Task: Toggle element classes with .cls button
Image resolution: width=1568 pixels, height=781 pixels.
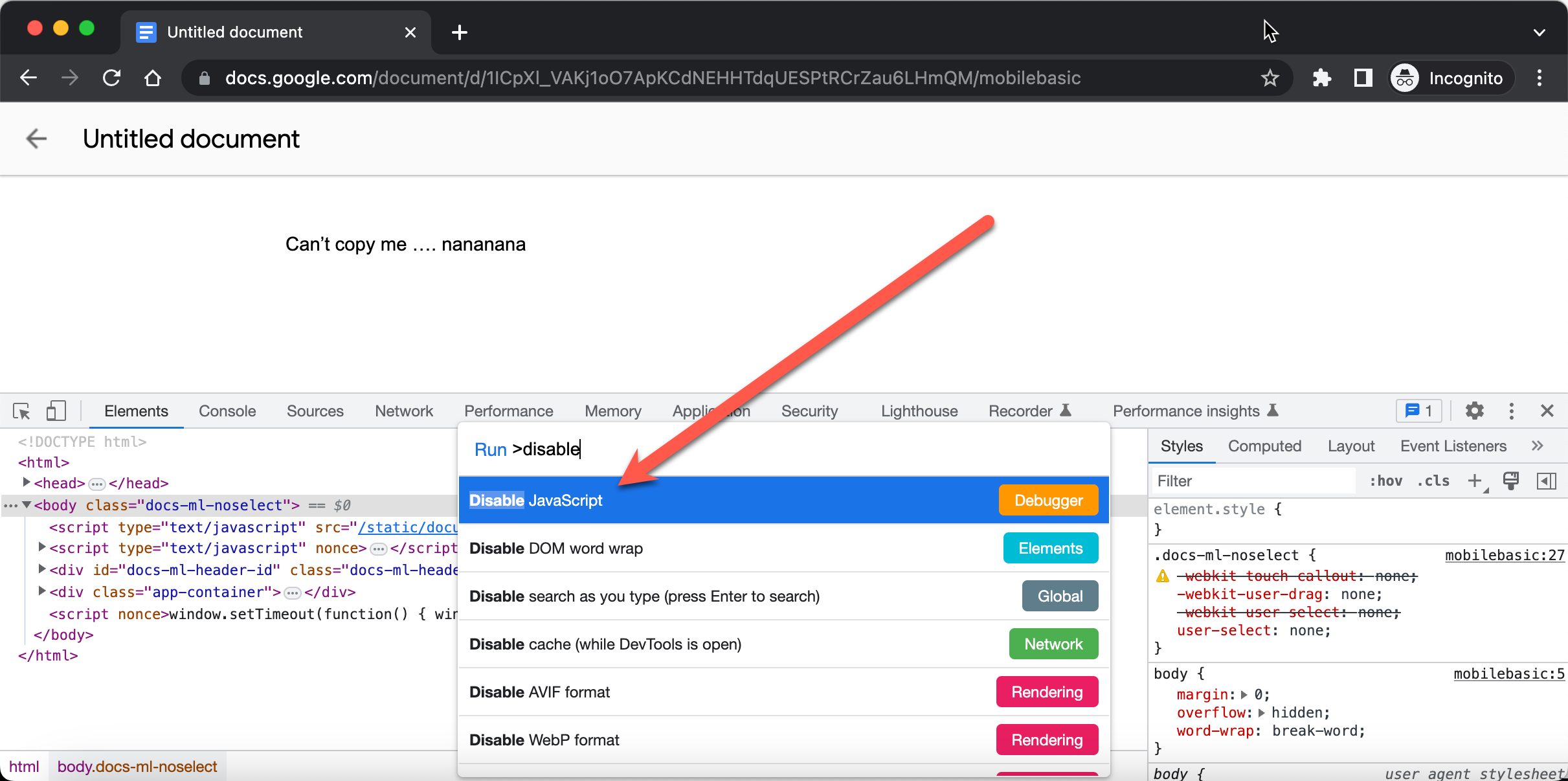Action: [1433, 481]
